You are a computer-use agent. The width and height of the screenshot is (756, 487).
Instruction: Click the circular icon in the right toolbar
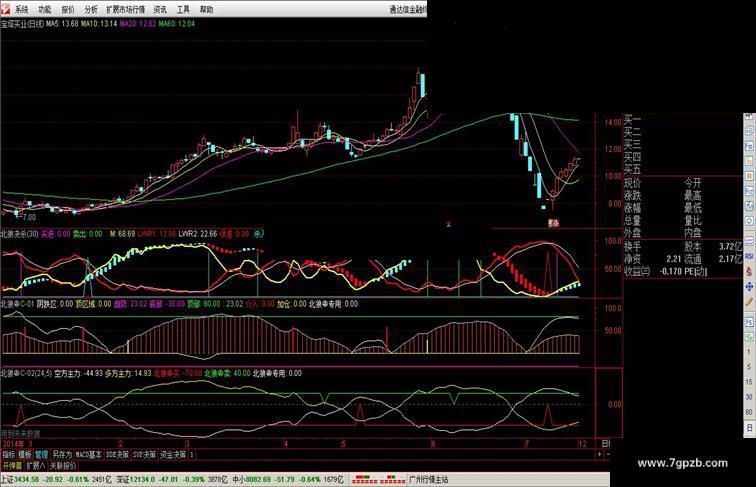(749, 220)
